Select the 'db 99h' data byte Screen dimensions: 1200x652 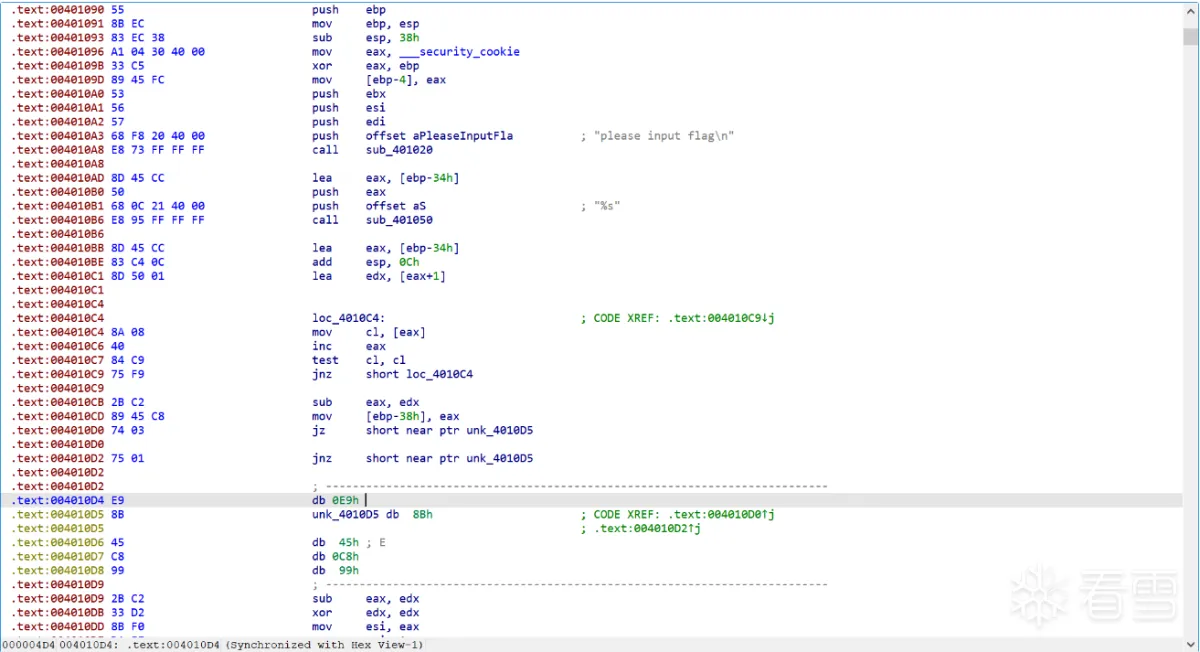[x=335, y=570]
